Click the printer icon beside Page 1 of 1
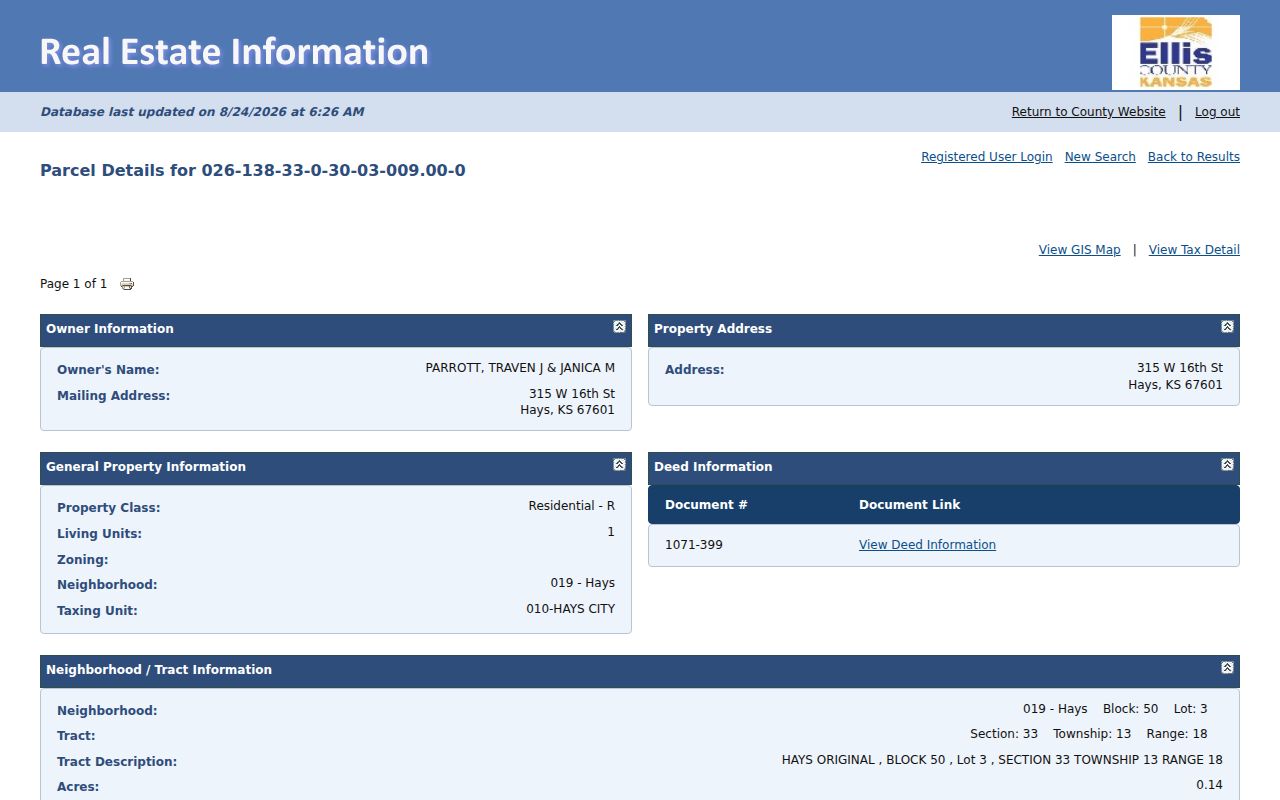Screen dimensions: 1280x800 [127, 284]
